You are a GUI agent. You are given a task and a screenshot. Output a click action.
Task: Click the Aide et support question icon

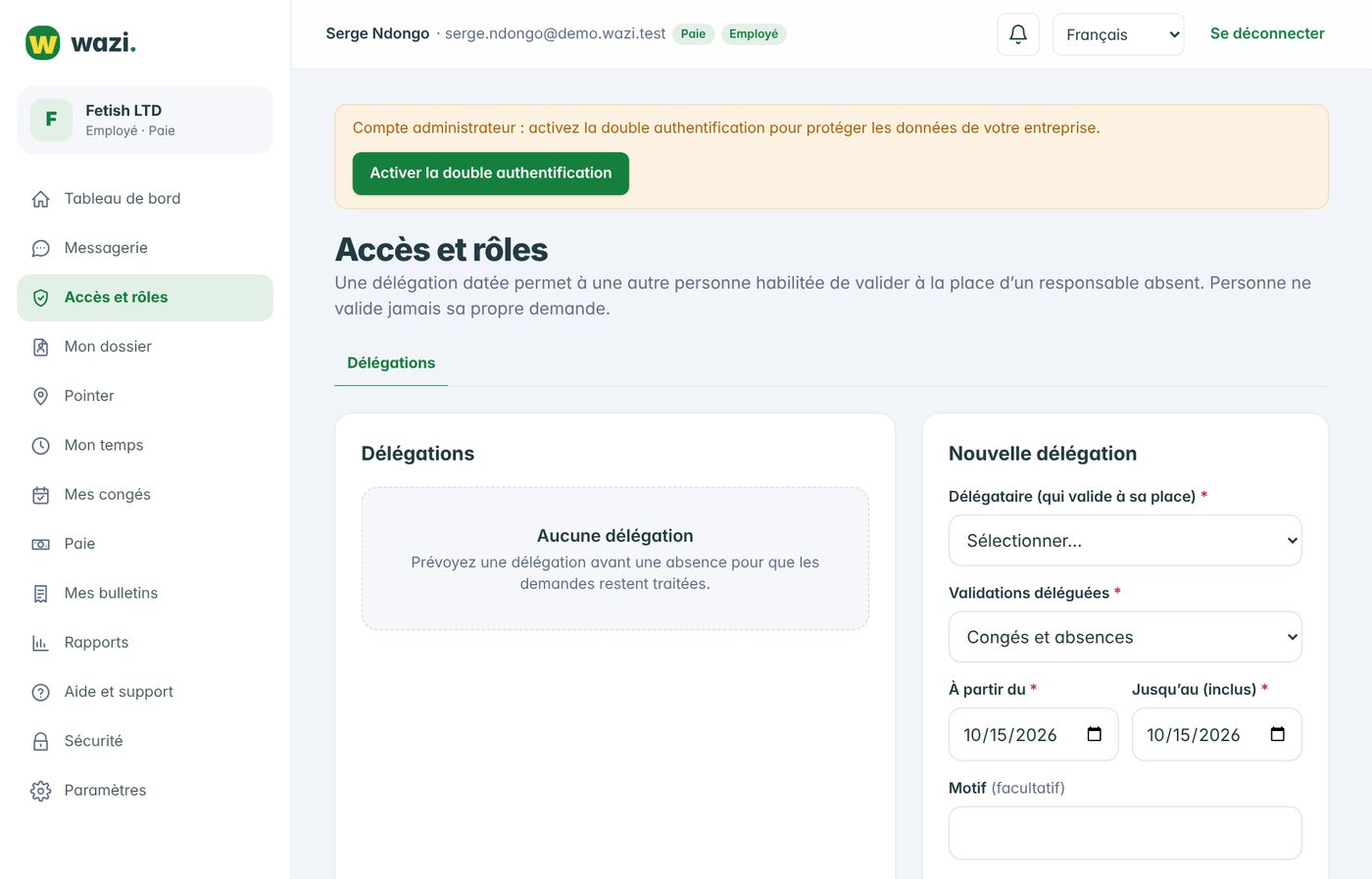[40, 692]
